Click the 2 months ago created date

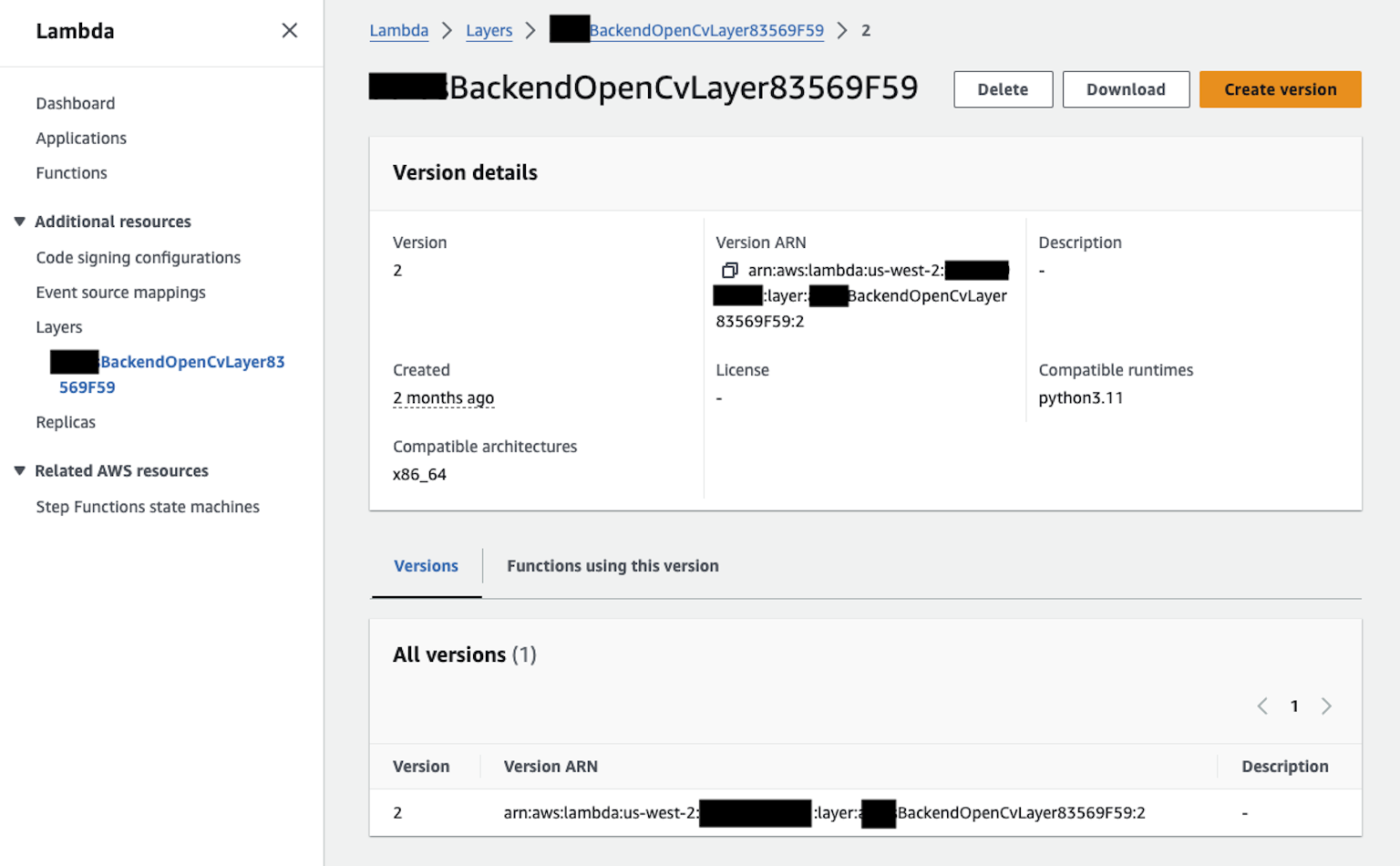(x=444, y=397)
